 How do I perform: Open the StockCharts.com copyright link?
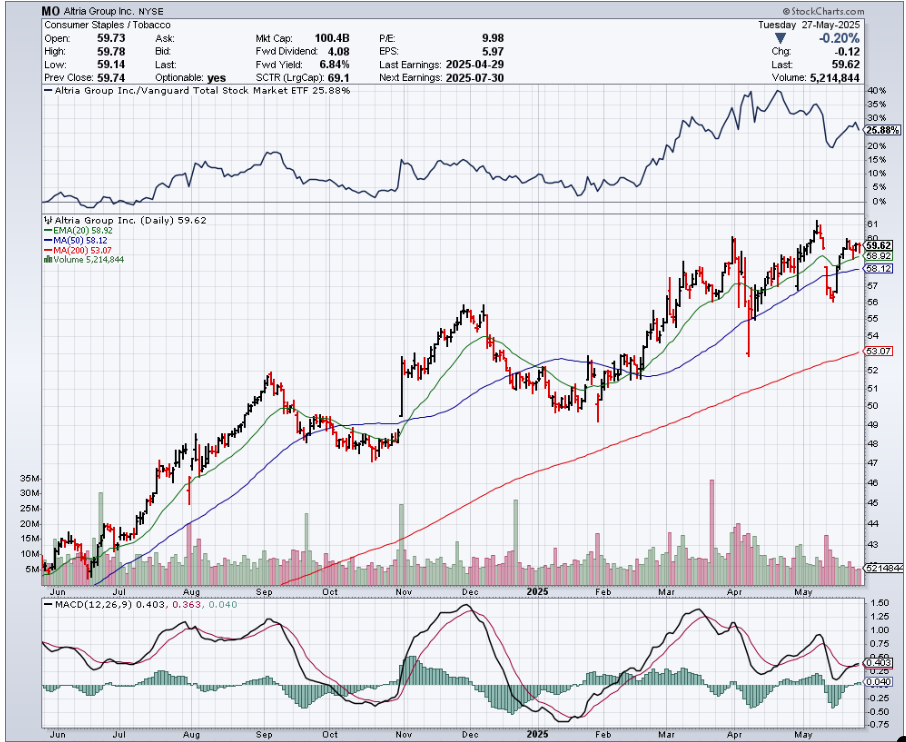coord(823,12)
